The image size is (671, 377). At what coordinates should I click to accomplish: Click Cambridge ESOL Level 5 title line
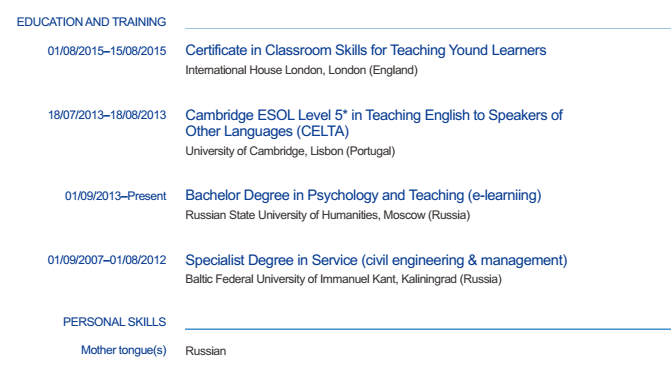374,115
